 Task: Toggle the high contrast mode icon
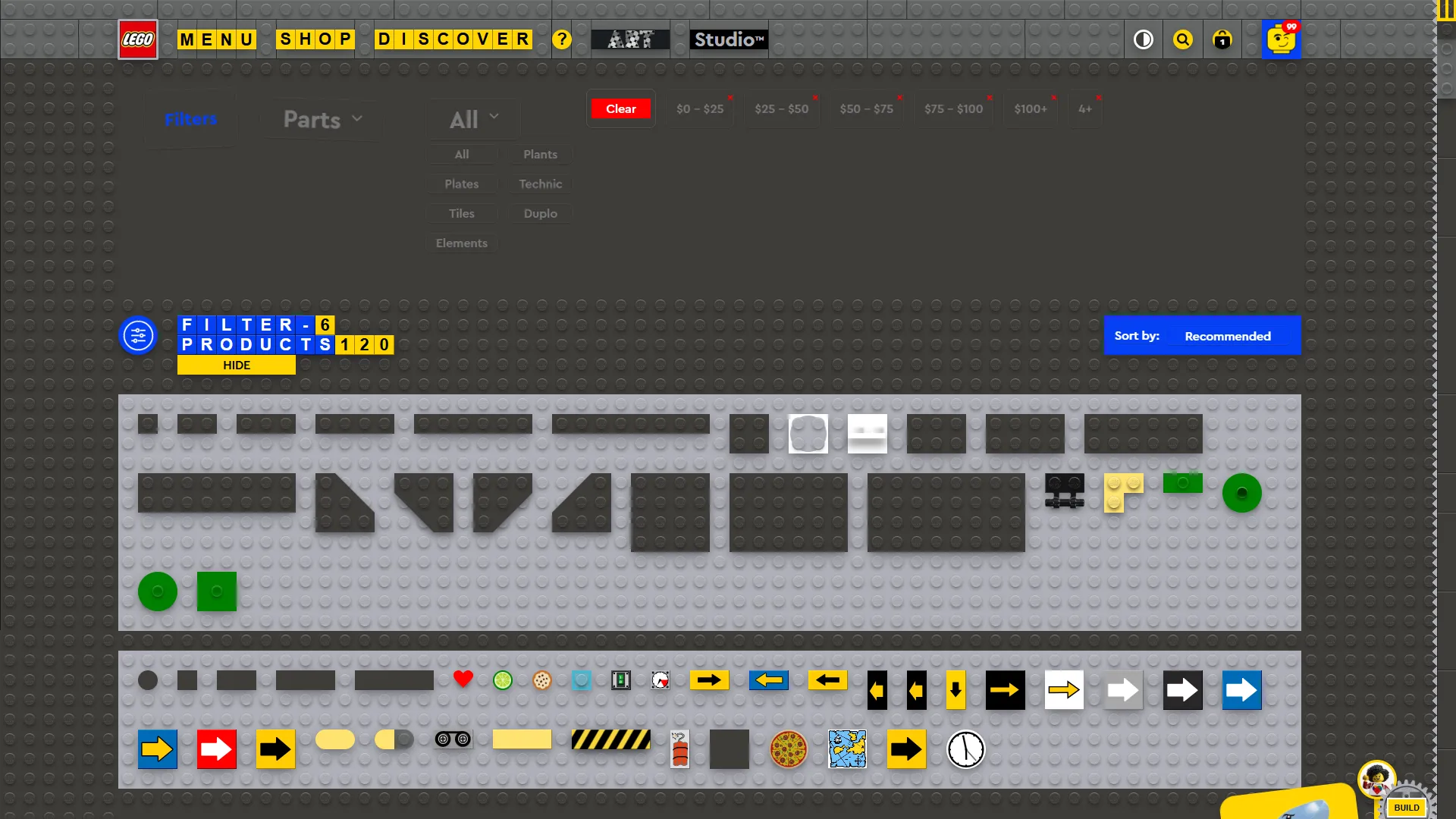click(x=1144, y=39)
